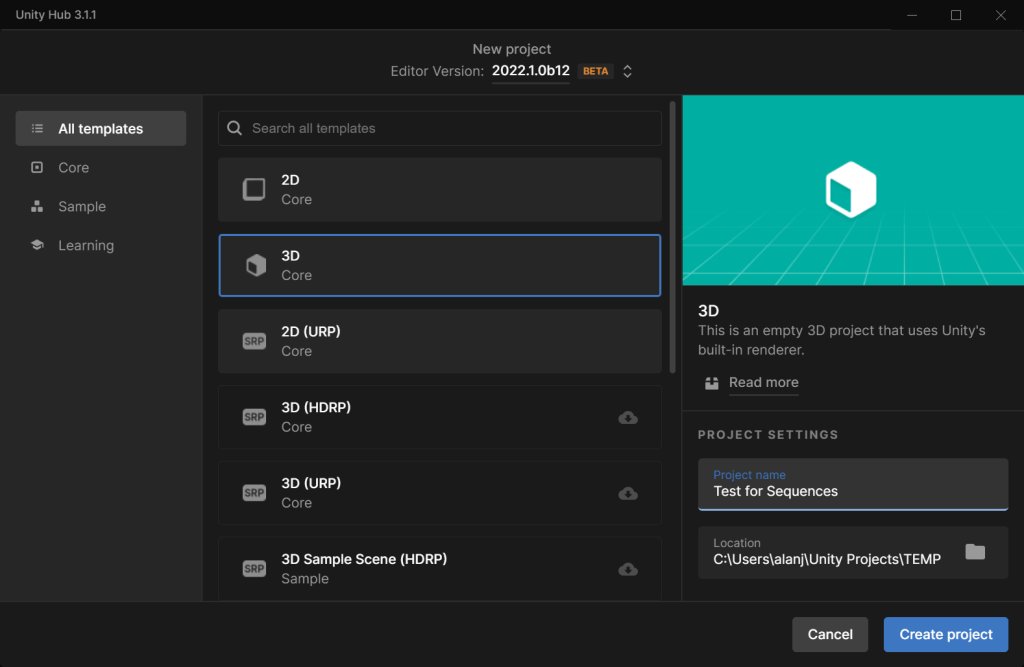Select the 3D (URP) template
This screenshot has width=1024, height=667.
pyautogui.click(x=440, y=493)
